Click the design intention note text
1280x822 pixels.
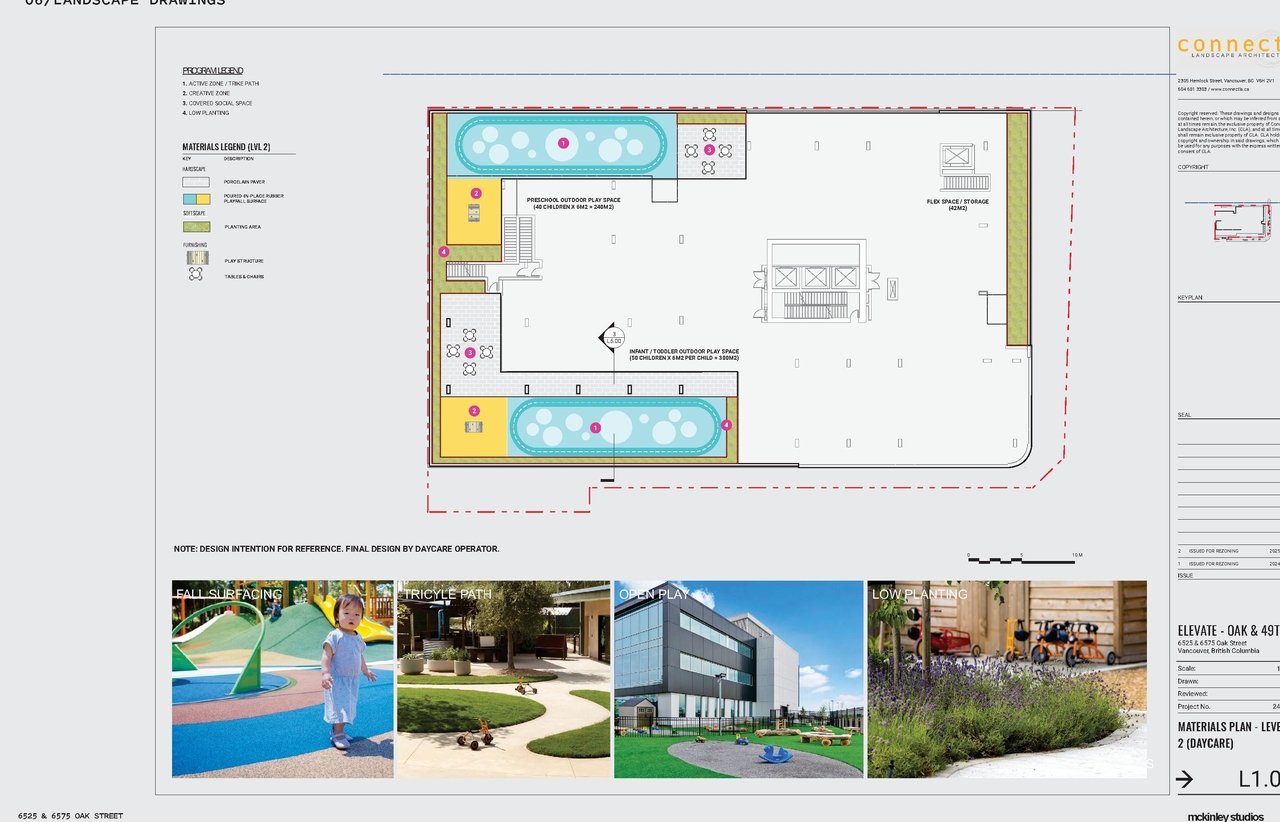pyautogui.click(x=337, y=549)
